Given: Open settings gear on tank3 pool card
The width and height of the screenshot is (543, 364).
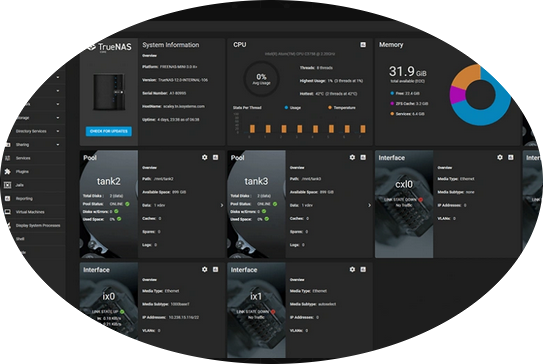Looking at the screenshot, I should point(352,157).
